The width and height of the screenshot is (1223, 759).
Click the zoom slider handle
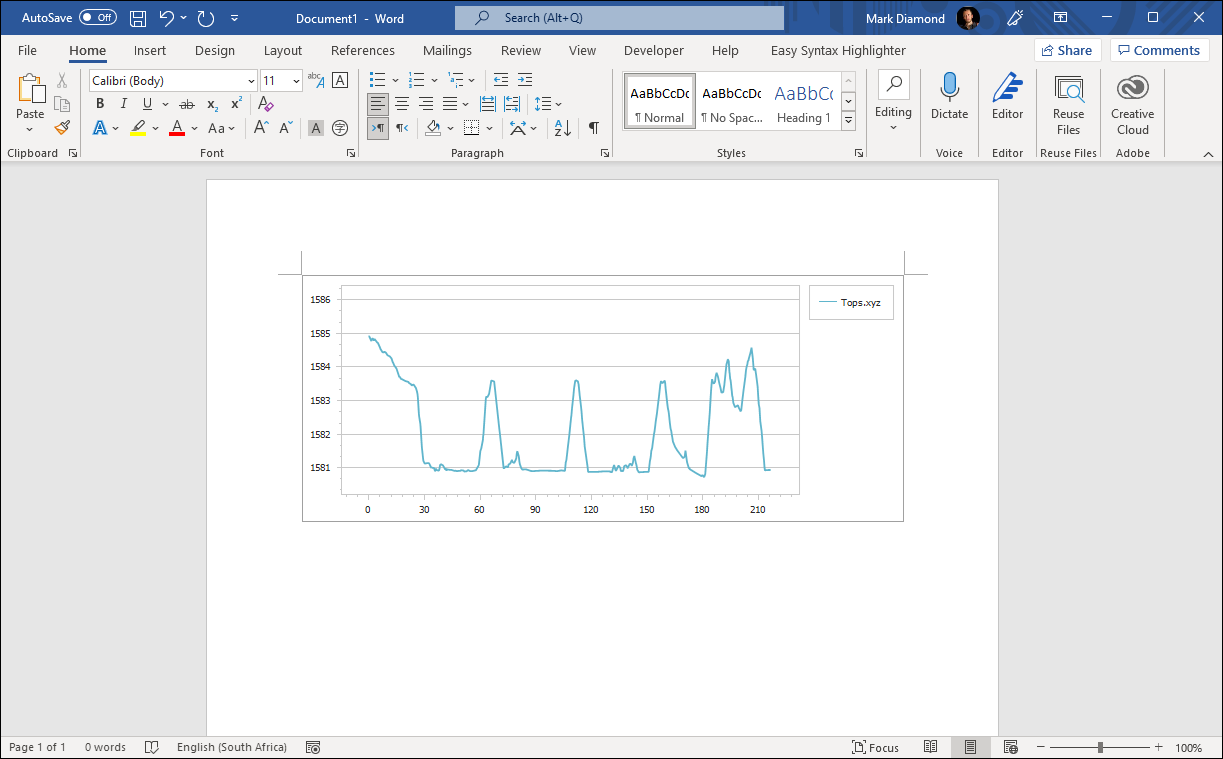pos(1100,747)
